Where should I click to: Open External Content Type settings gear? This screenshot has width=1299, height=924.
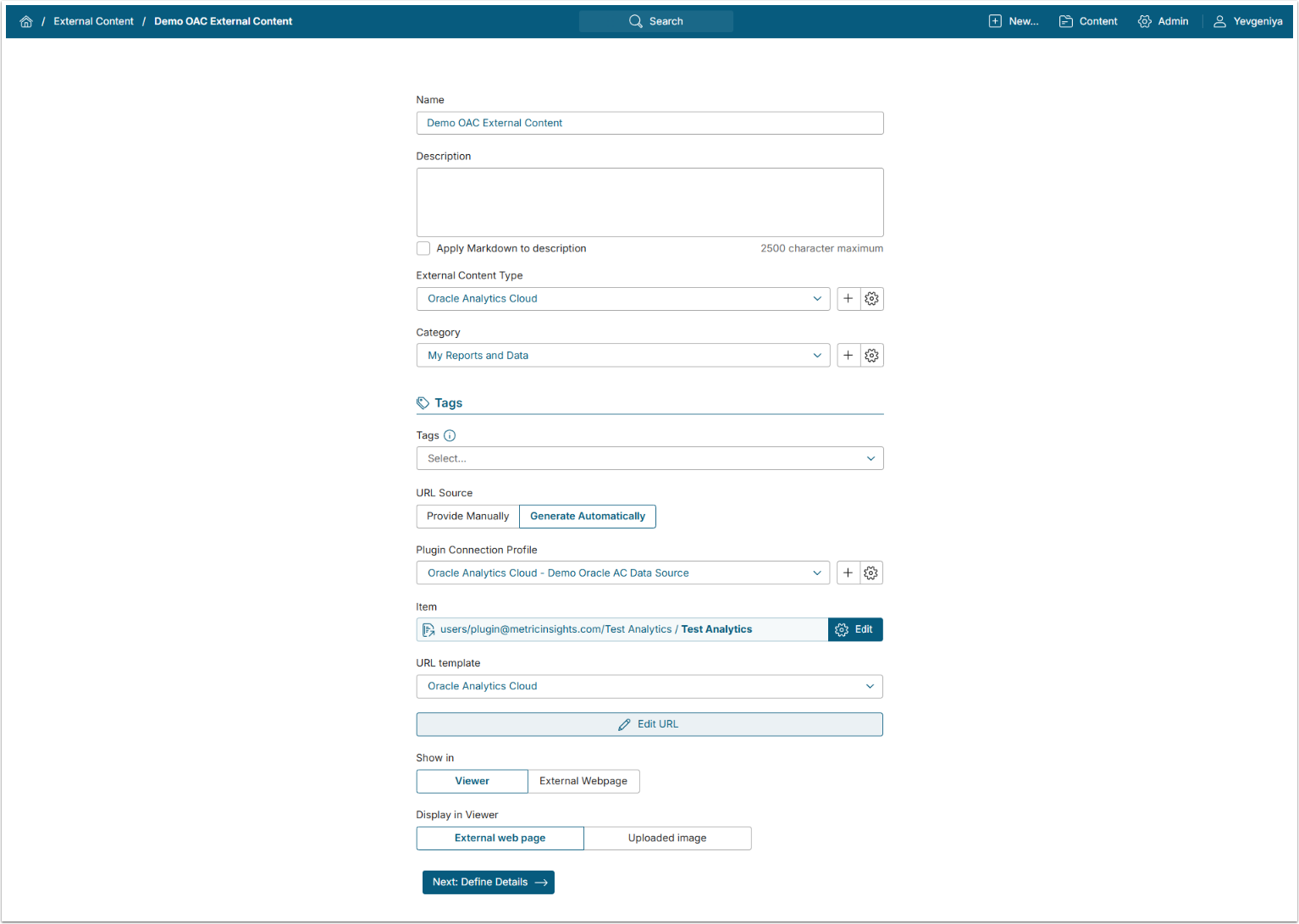click(872, 299)
